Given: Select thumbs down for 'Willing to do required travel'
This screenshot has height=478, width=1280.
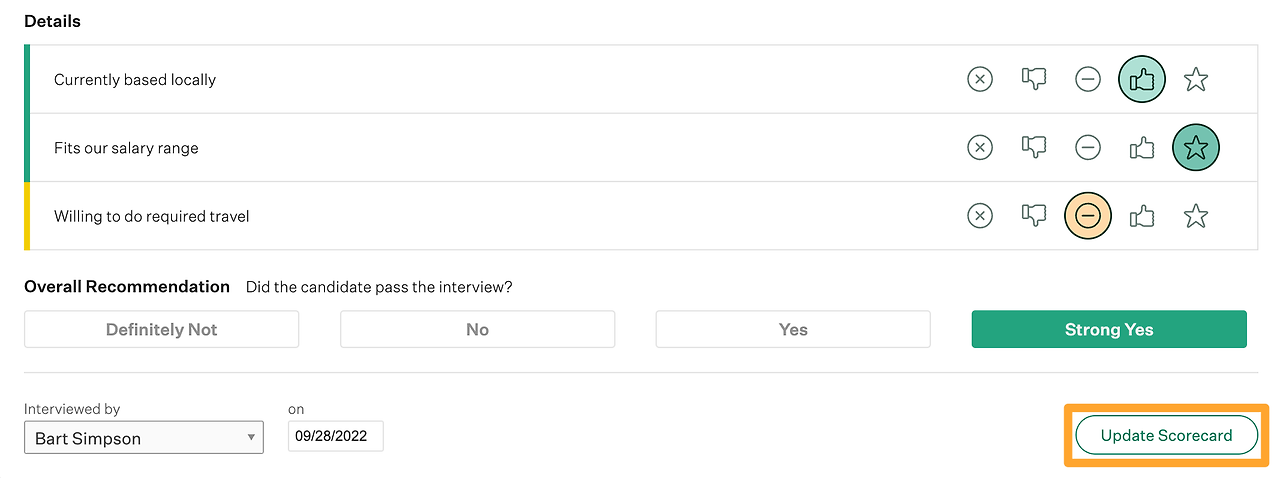Looking at the screenshot, I should [x=1034, y=216].
